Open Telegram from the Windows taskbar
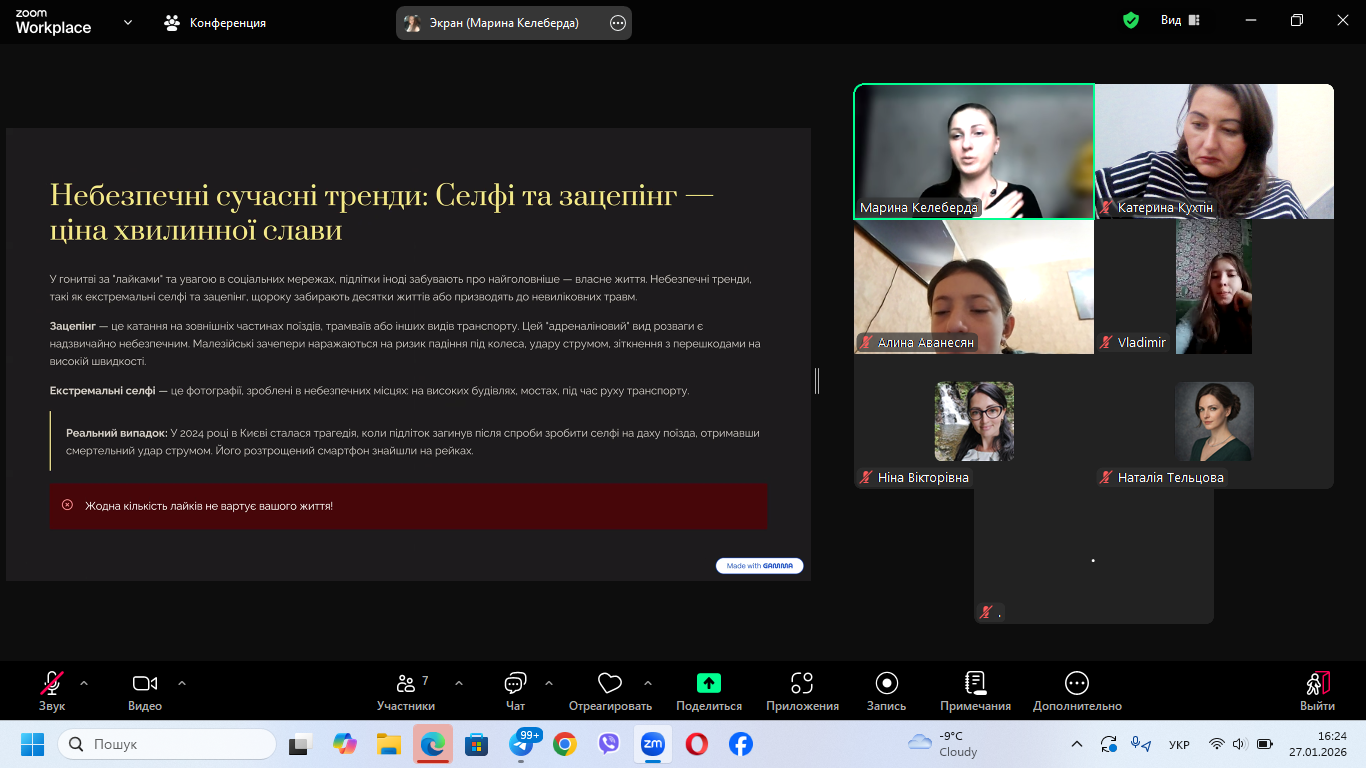Viewport: 1366px width, 768px height. (x=521, y=745)
